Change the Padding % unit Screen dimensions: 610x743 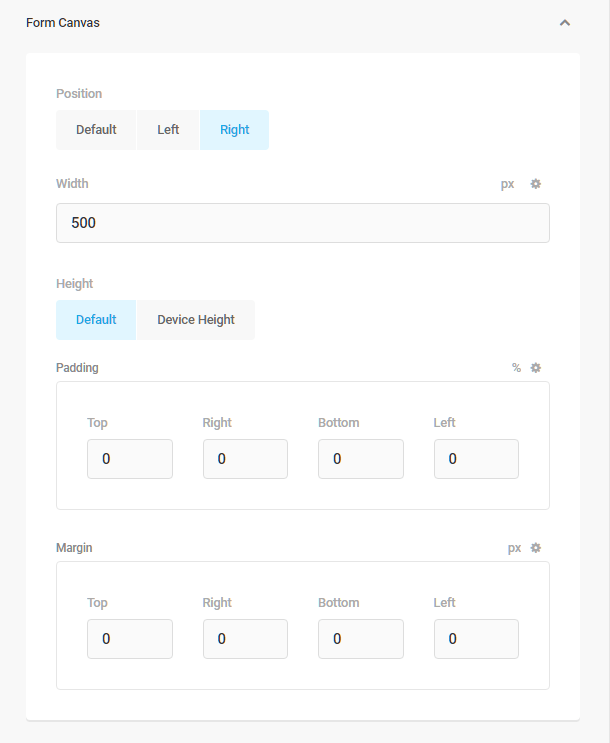click(516, 368)
